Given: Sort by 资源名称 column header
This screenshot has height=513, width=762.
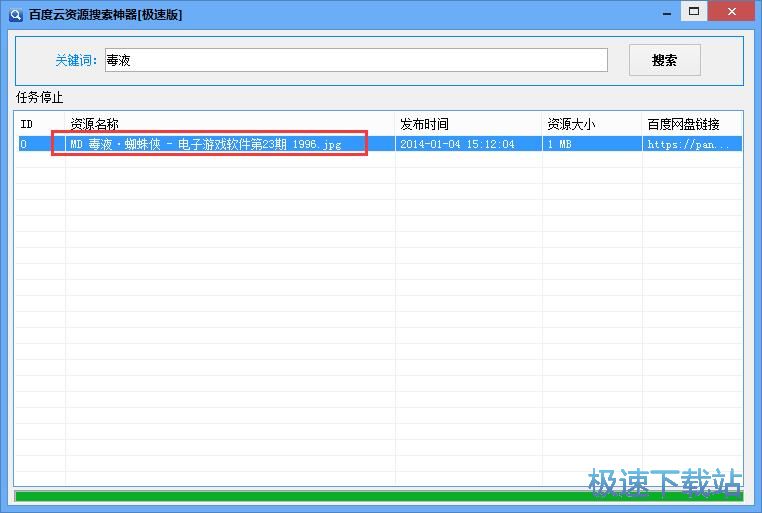Looking at the screenshot, I should (x=230, y=124).
